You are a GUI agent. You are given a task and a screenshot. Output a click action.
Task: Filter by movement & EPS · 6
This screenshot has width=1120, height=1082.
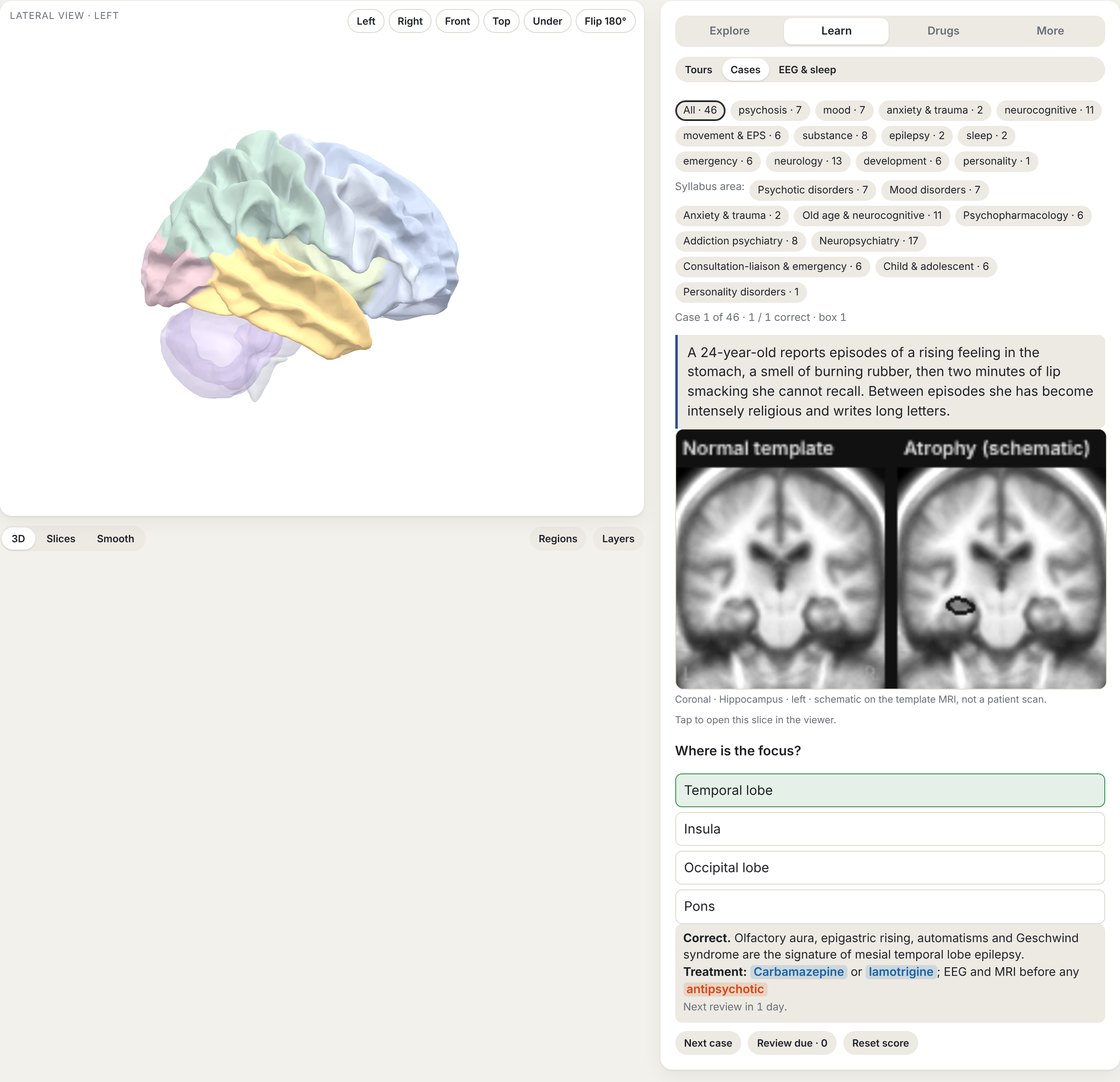tap(731, 136)
